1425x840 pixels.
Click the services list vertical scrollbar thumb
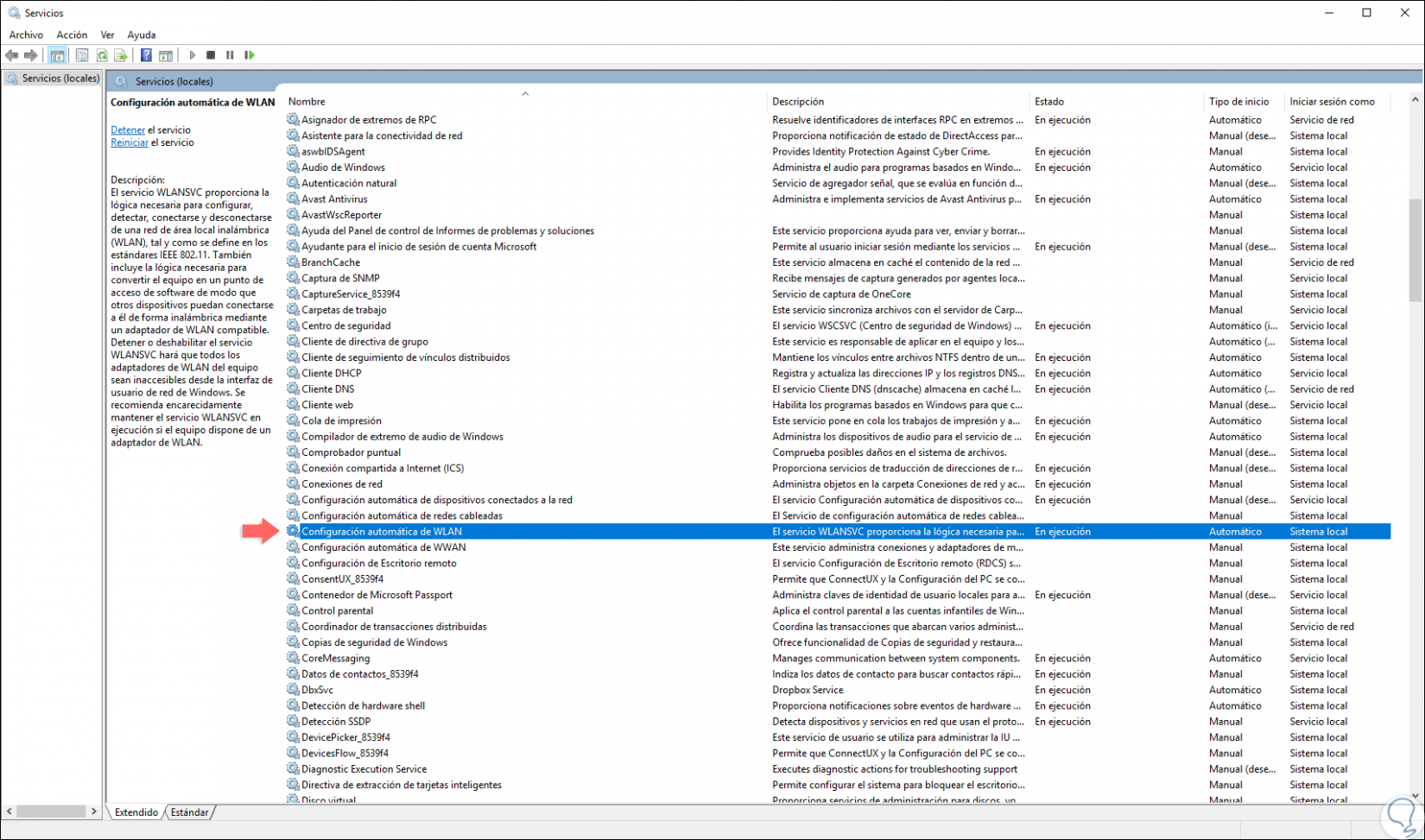pos(1415,250)
